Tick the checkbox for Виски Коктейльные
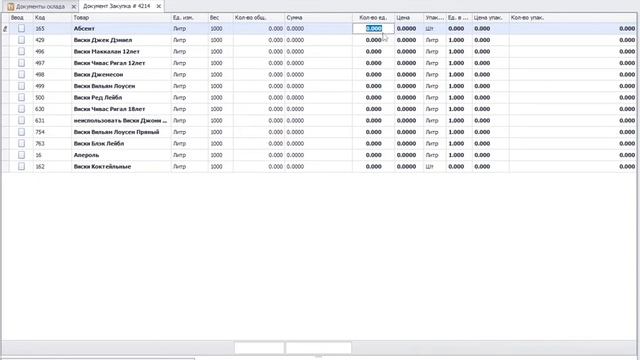Screen dimensions: 640x360 21,166
